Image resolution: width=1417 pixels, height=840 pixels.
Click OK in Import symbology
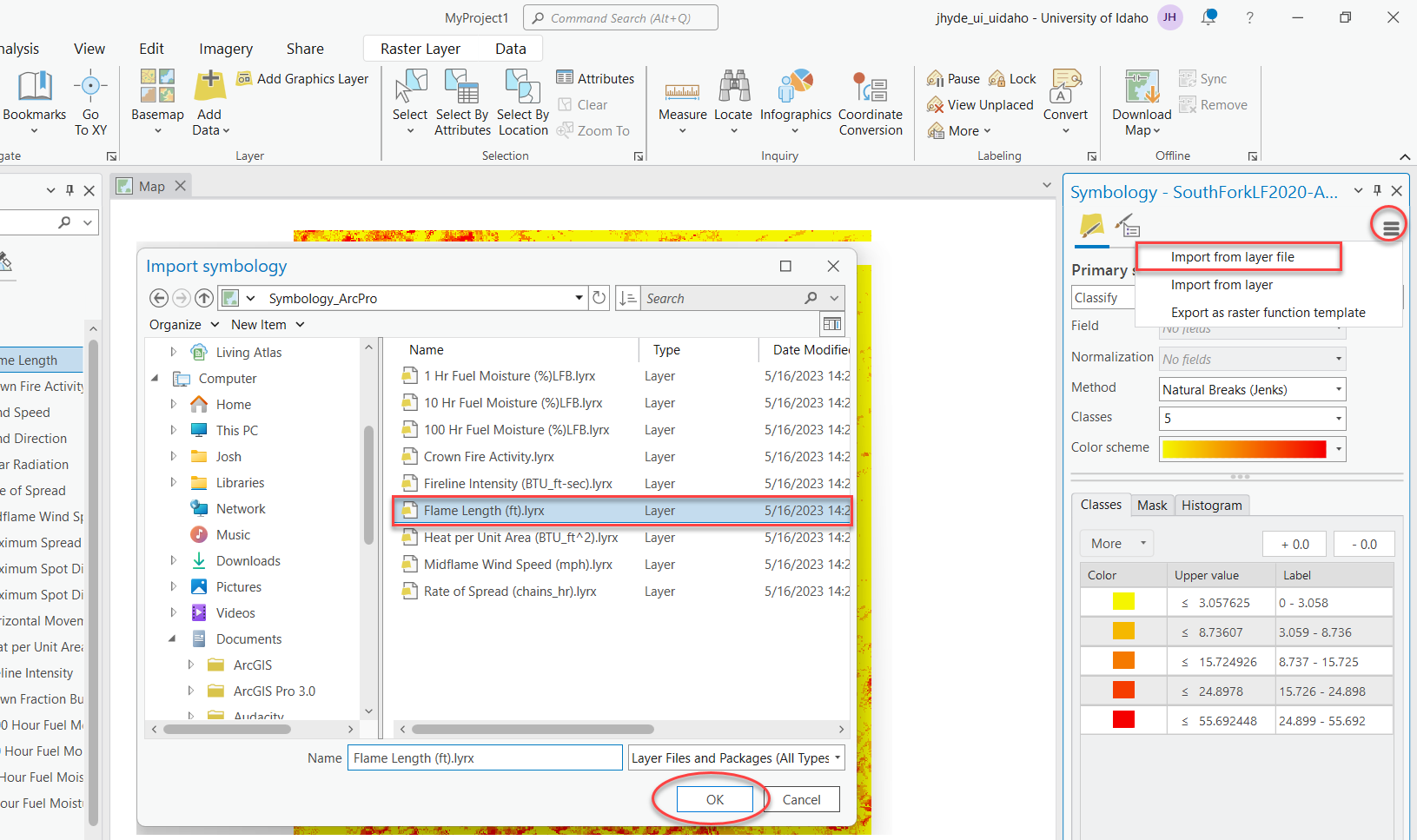pos(715,799)
